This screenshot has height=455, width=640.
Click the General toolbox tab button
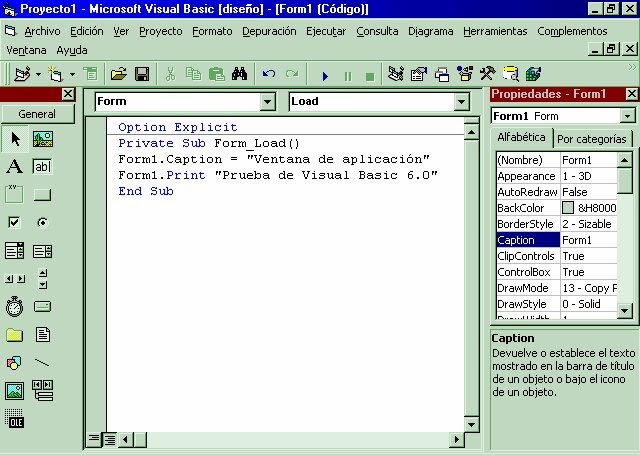[x=37, y=114]
